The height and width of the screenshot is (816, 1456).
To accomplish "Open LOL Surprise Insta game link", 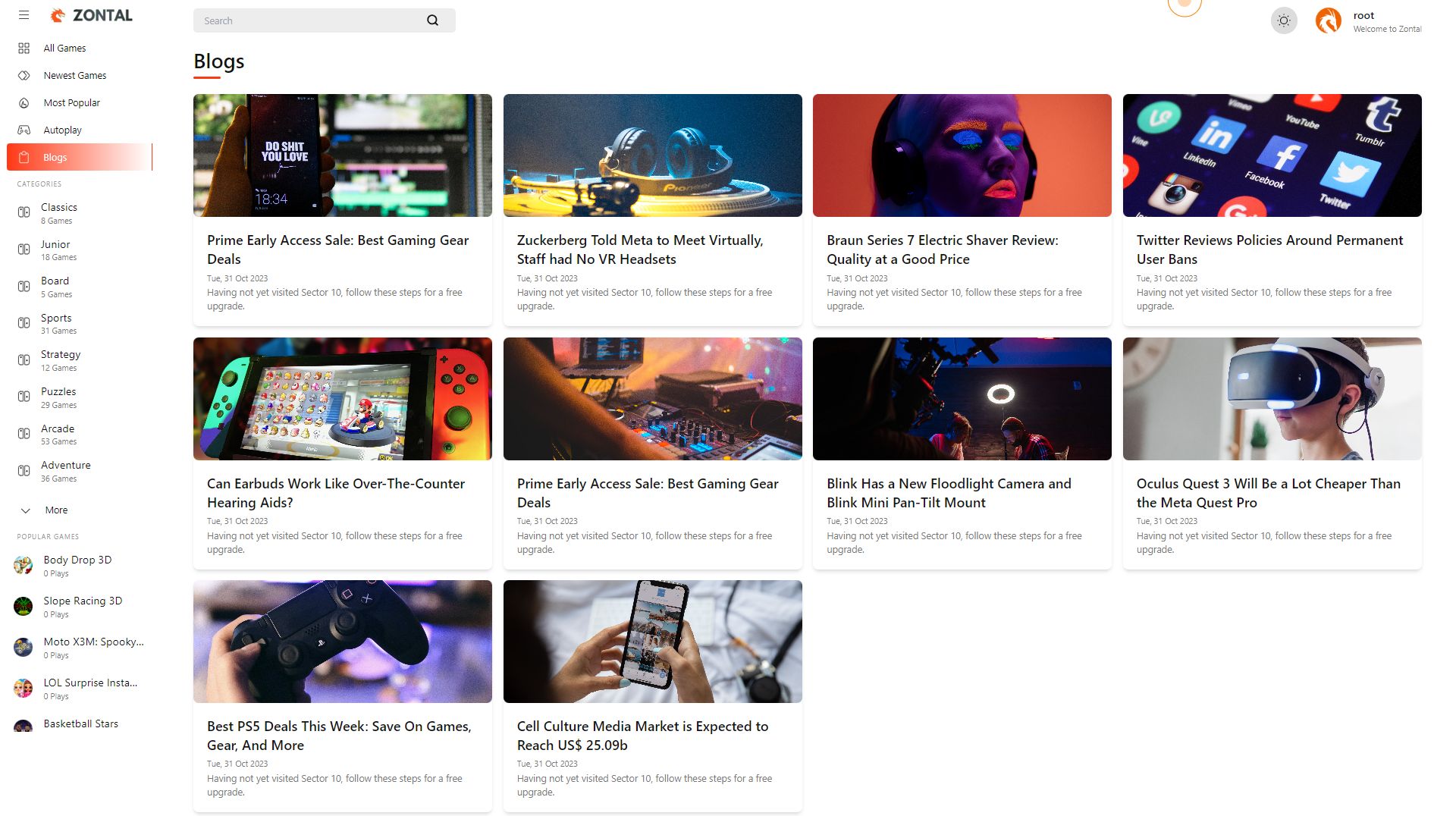I will click(90, 683).
